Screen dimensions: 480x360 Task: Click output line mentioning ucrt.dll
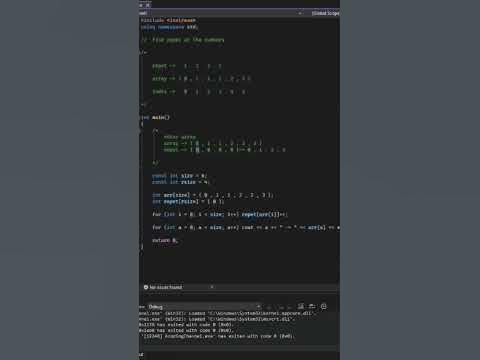click(217, 319)
